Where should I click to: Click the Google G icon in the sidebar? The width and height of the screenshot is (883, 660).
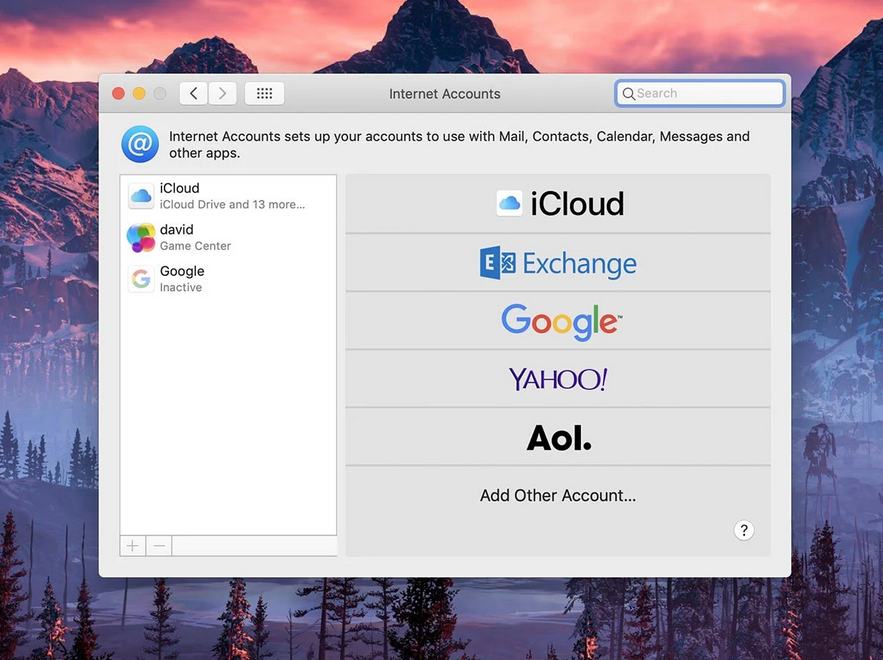click(x=141, y=279)
